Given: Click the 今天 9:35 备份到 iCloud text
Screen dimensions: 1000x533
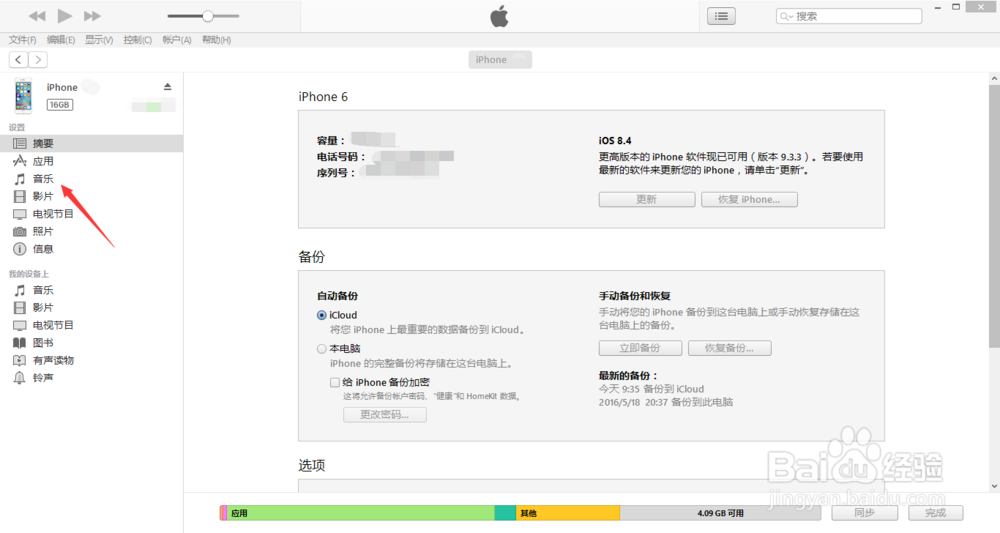Looking at the screenshot, I should coord(651,389).
